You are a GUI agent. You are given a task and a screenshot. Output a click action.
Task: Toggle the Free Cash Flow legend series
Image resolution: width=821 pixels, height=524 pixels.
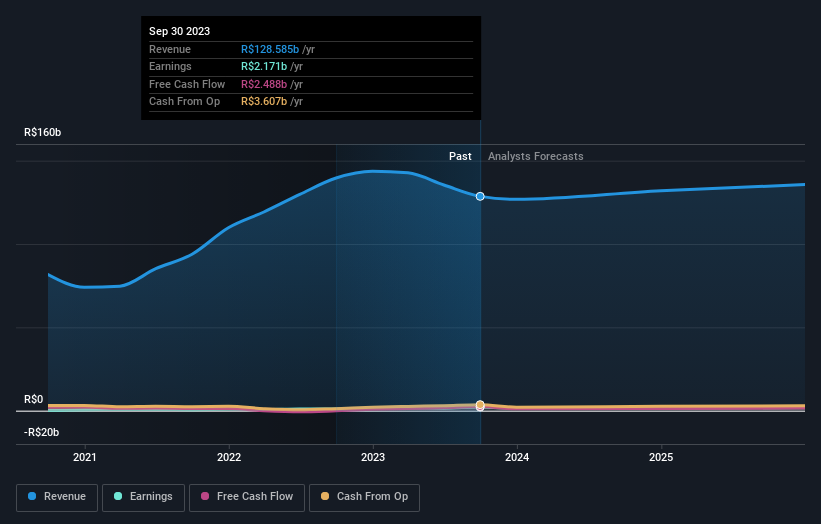247,497
